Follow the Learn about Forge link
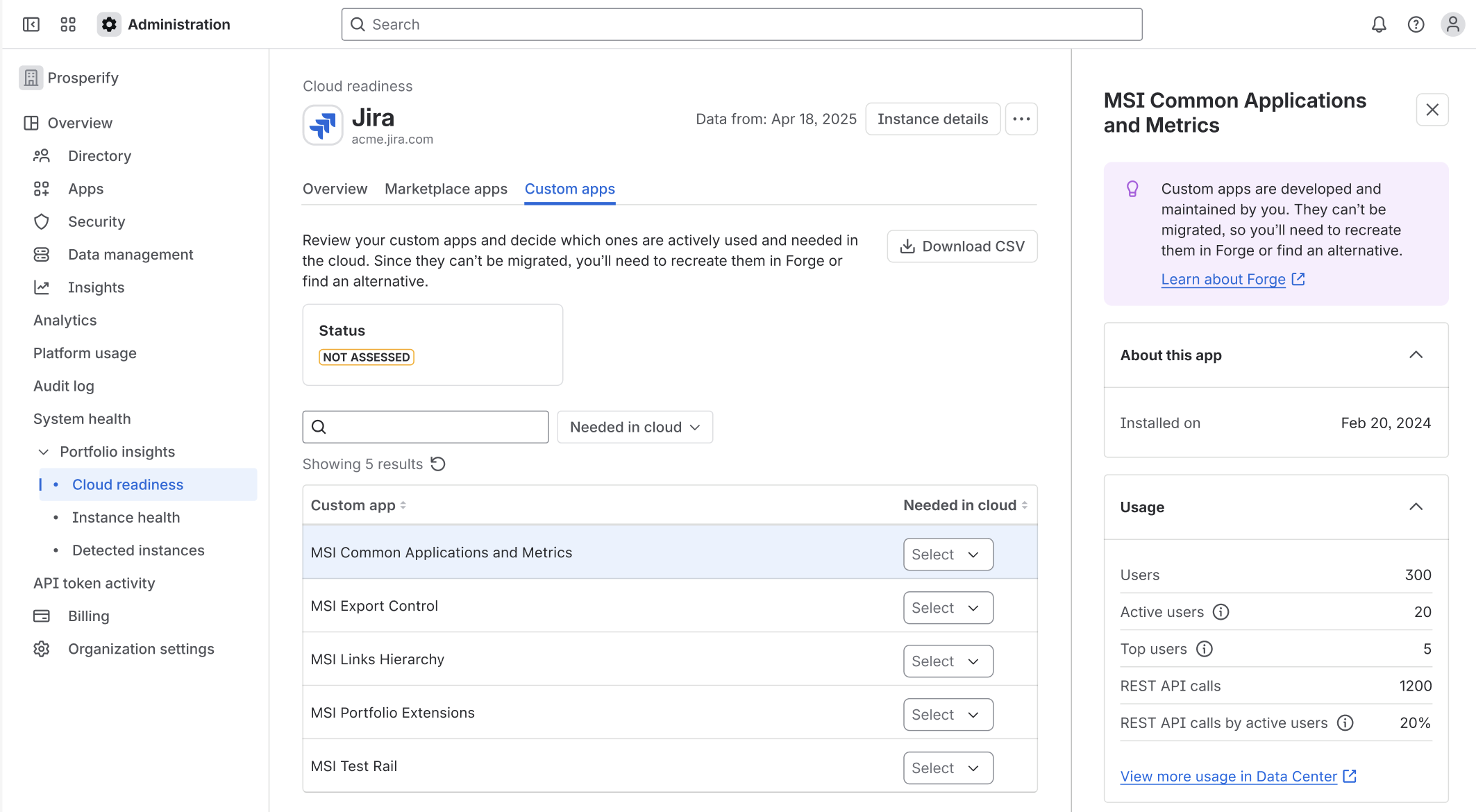 pyautogui.click(x=1223, y=278)
